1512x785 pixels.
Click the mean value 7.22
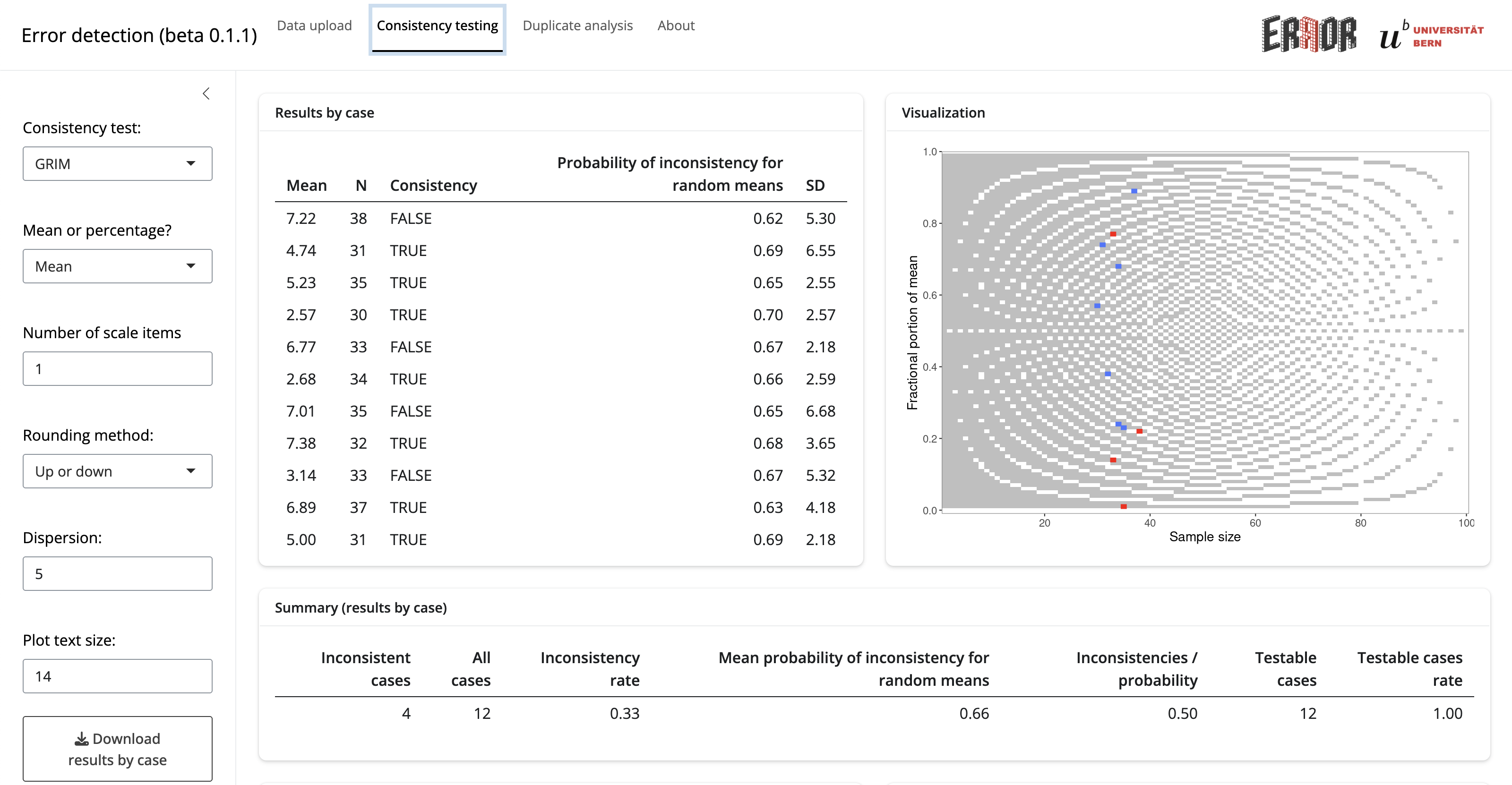click(301, 218)
